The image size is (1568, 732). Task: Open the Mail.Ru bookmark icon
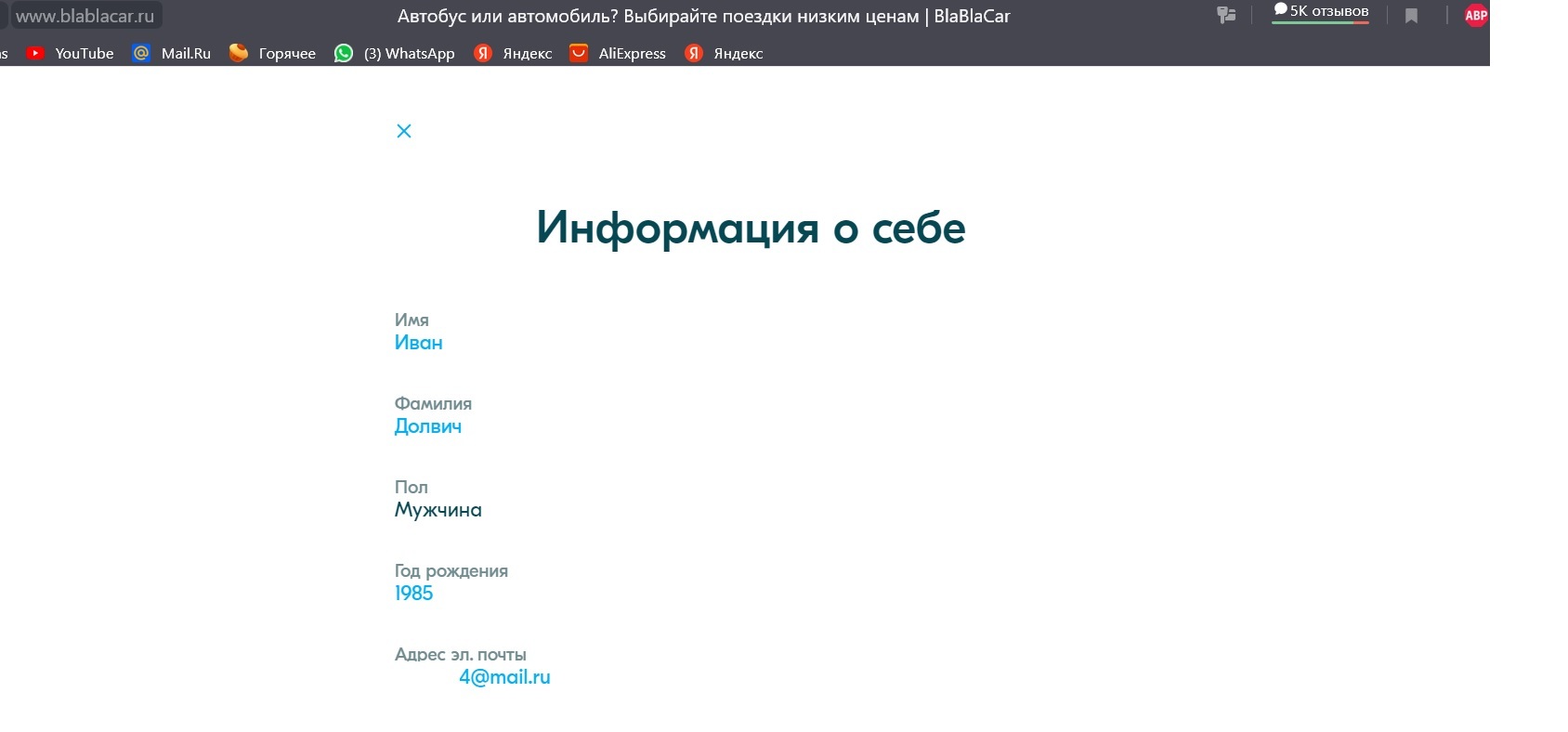coord(141,53)
